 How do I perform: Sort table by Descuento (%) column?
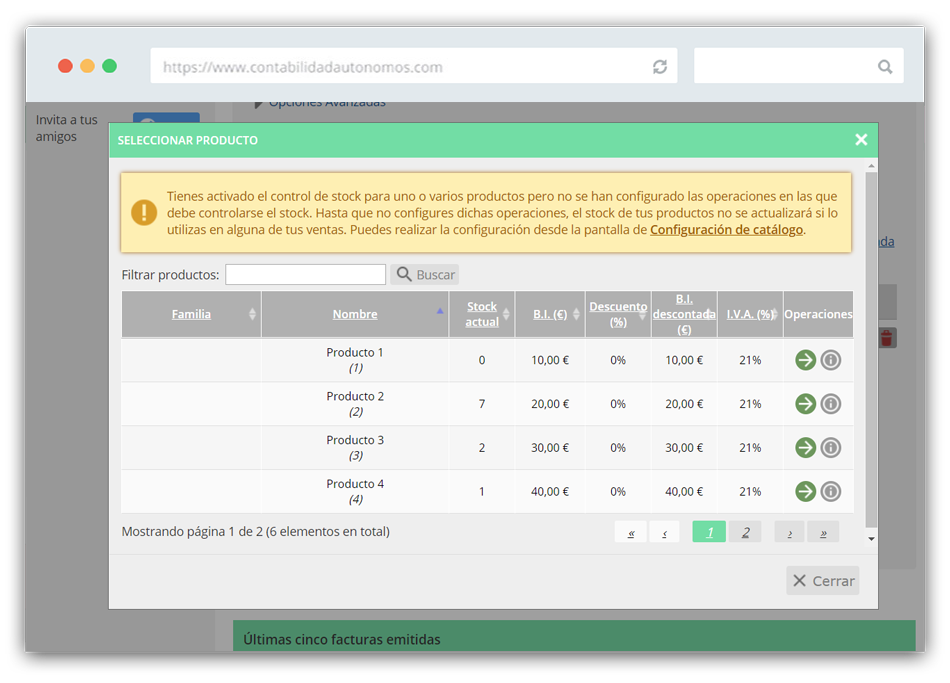(x=618, y=314)
